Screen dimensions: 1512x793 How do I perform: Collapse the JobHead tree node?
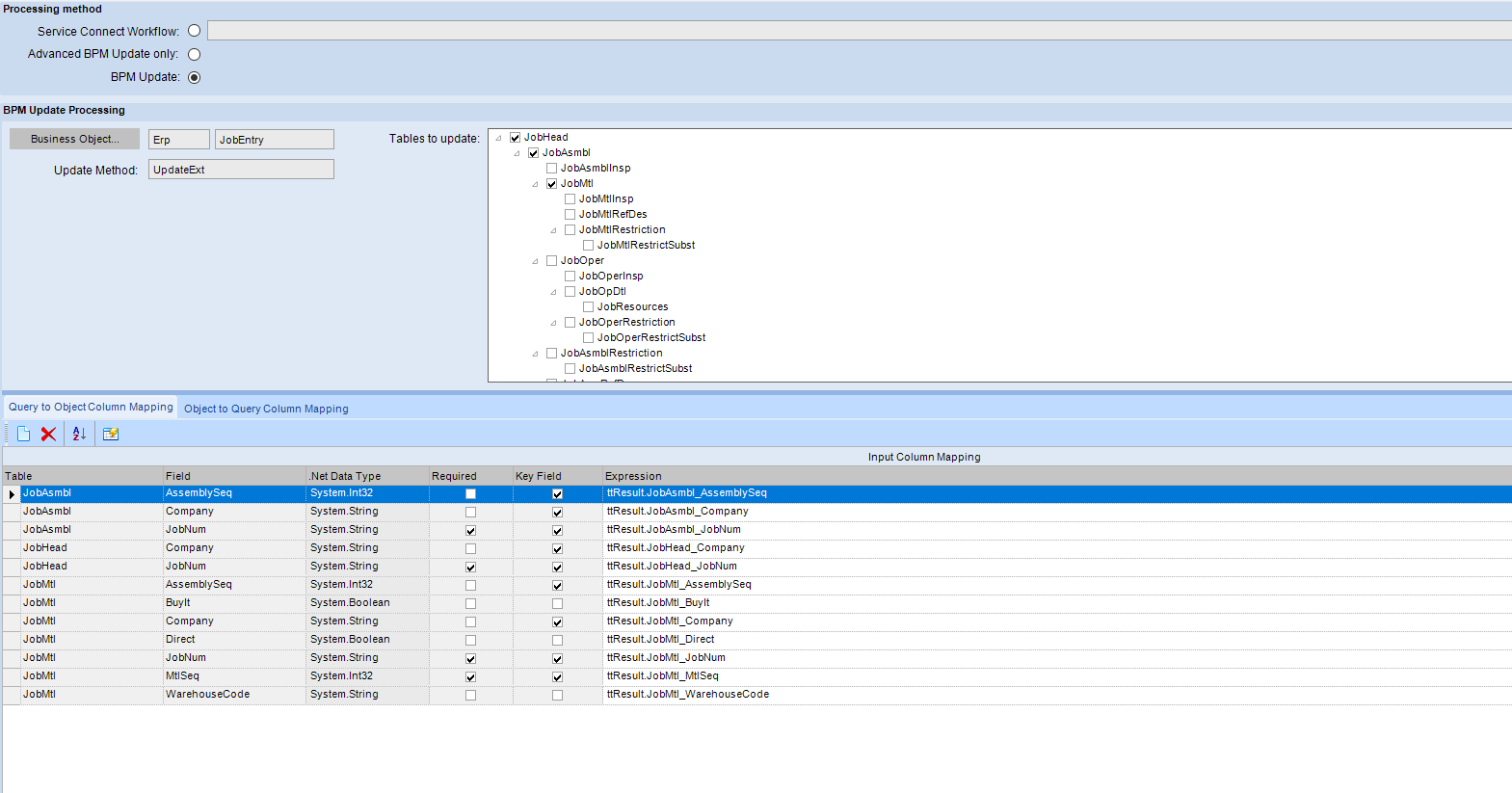498,138
